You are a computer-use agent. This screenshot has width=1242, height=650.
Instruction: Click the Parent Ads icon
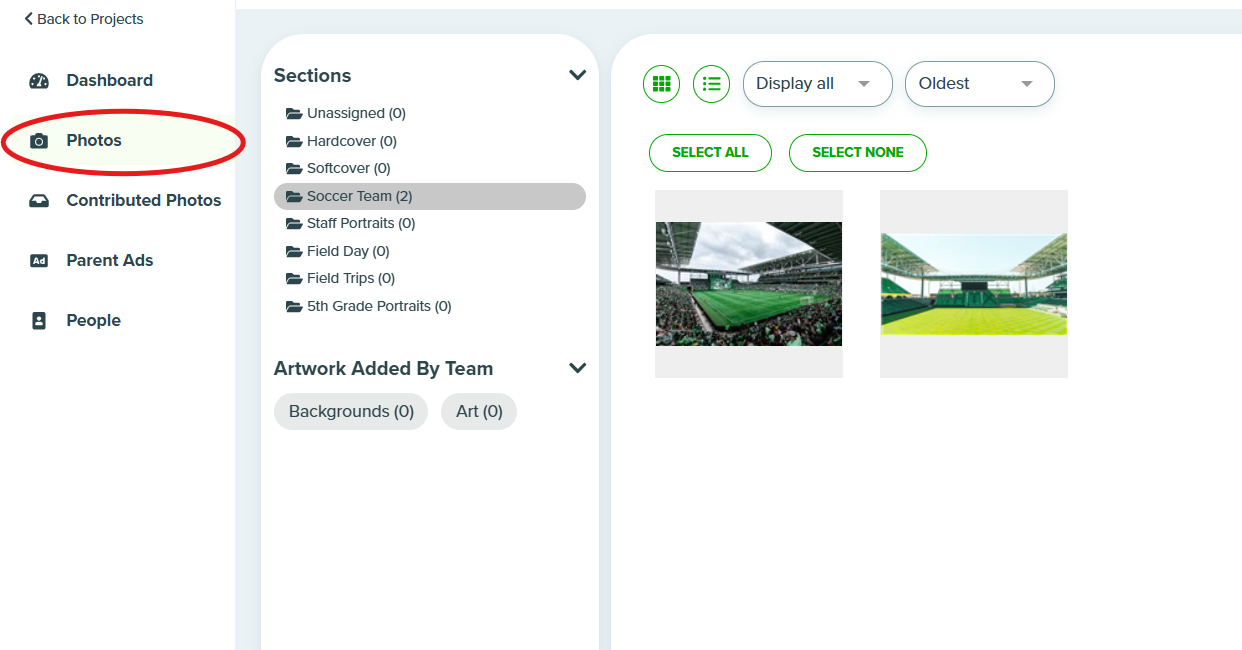point(39,261)
